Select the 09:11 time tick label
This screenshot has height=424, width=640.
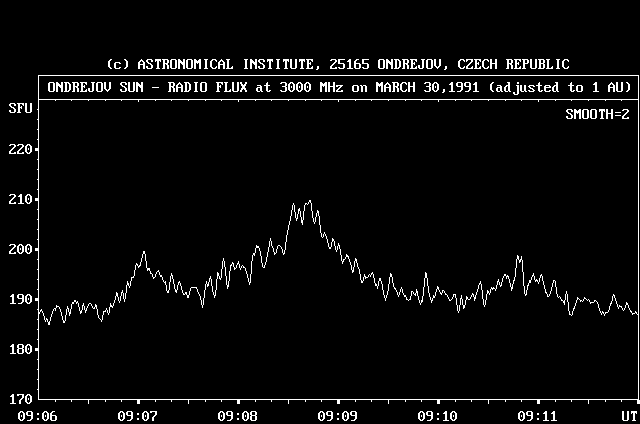click(x=539, y=415)
